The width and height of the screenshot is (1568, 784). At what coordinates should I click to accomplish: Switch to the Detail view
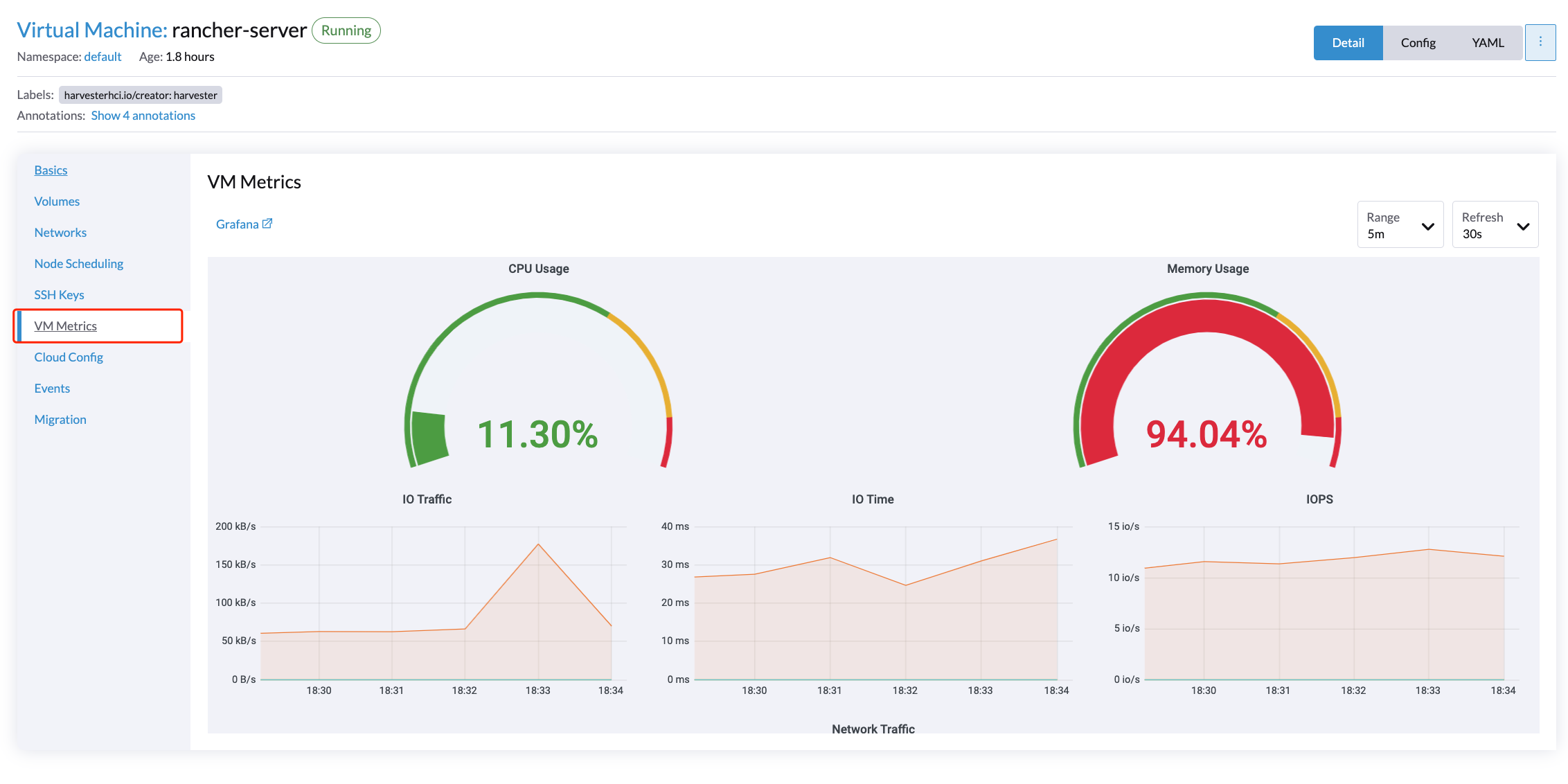click(x=1348, y=43)
